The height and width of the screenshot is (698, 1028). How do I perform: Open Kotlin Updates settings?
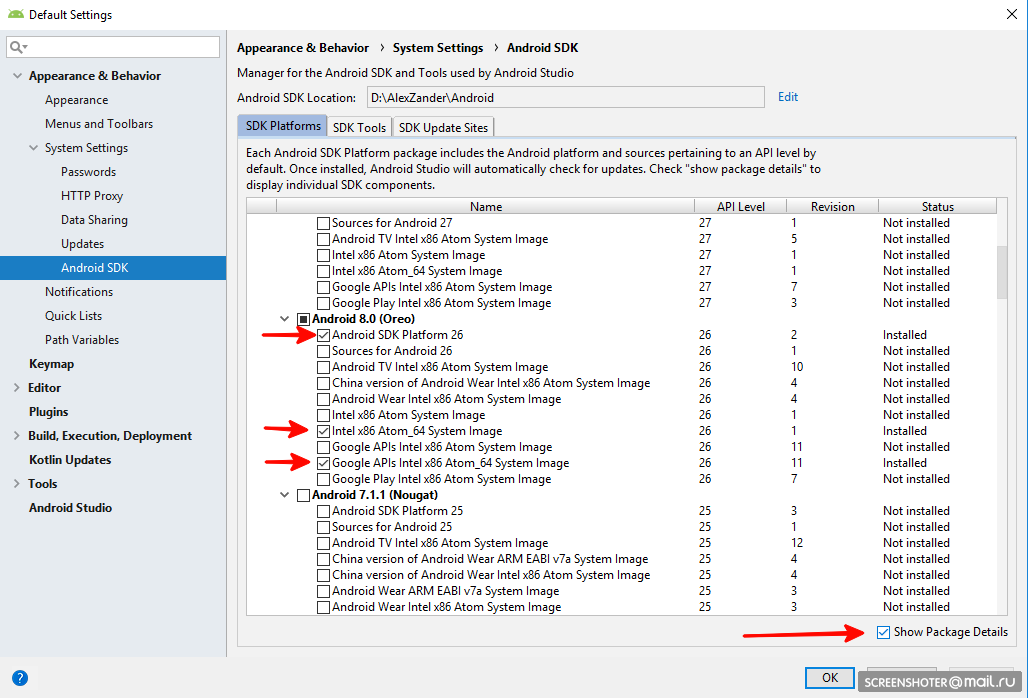click(x=70, y=459)
